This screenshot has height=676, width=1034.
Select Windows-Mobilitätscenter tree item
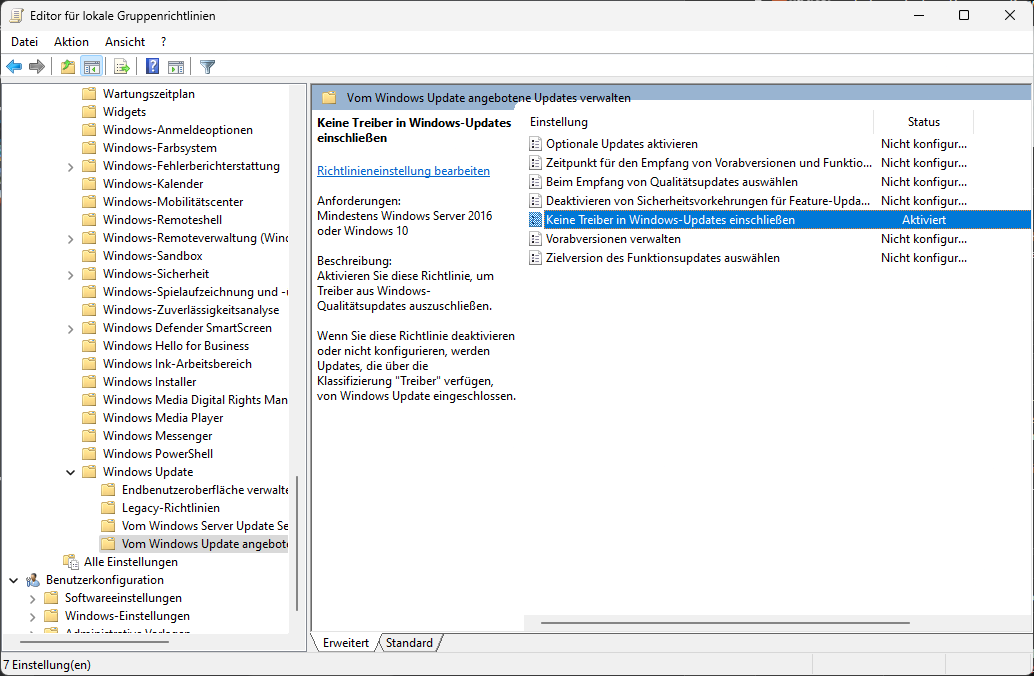point(173,202)
